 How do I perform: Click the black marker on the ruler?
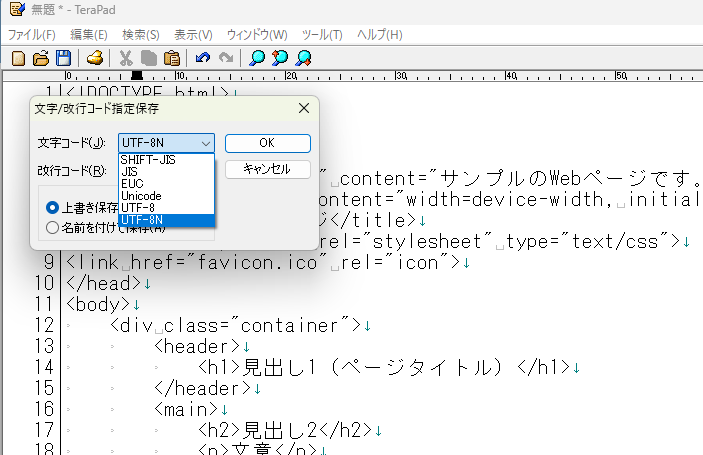[137, 75]
